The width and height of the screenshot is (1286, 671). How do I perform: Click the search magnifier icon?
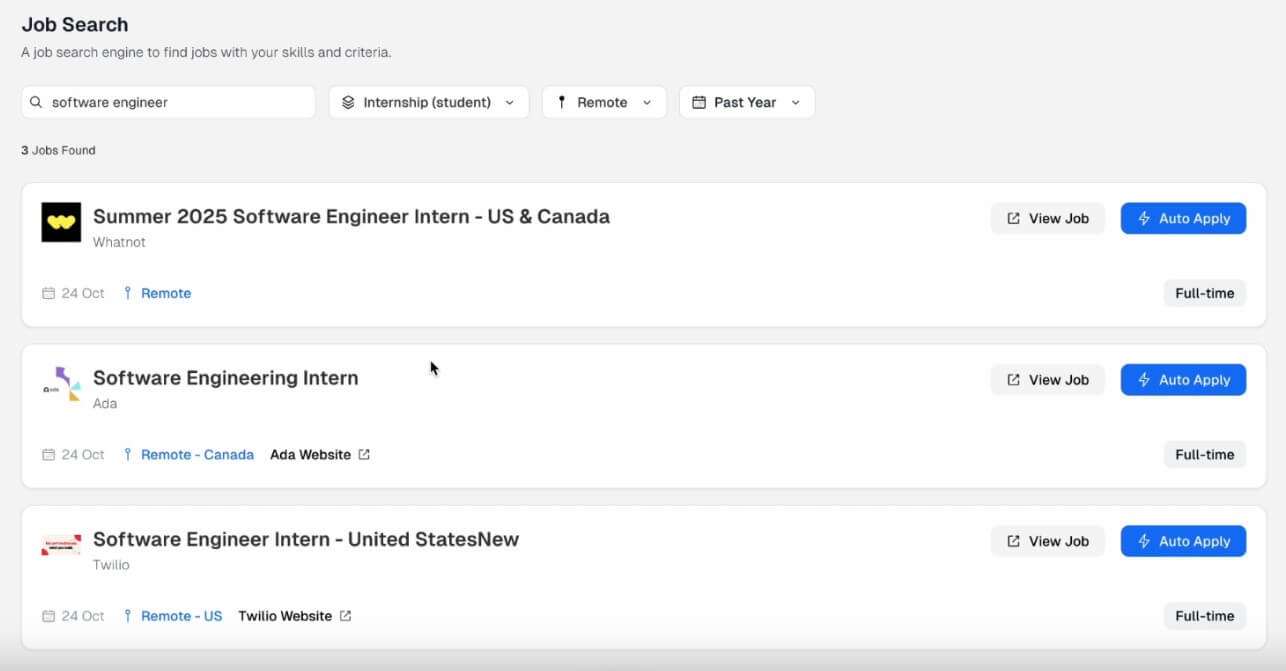pyautogui.click(x=36, y=102)
